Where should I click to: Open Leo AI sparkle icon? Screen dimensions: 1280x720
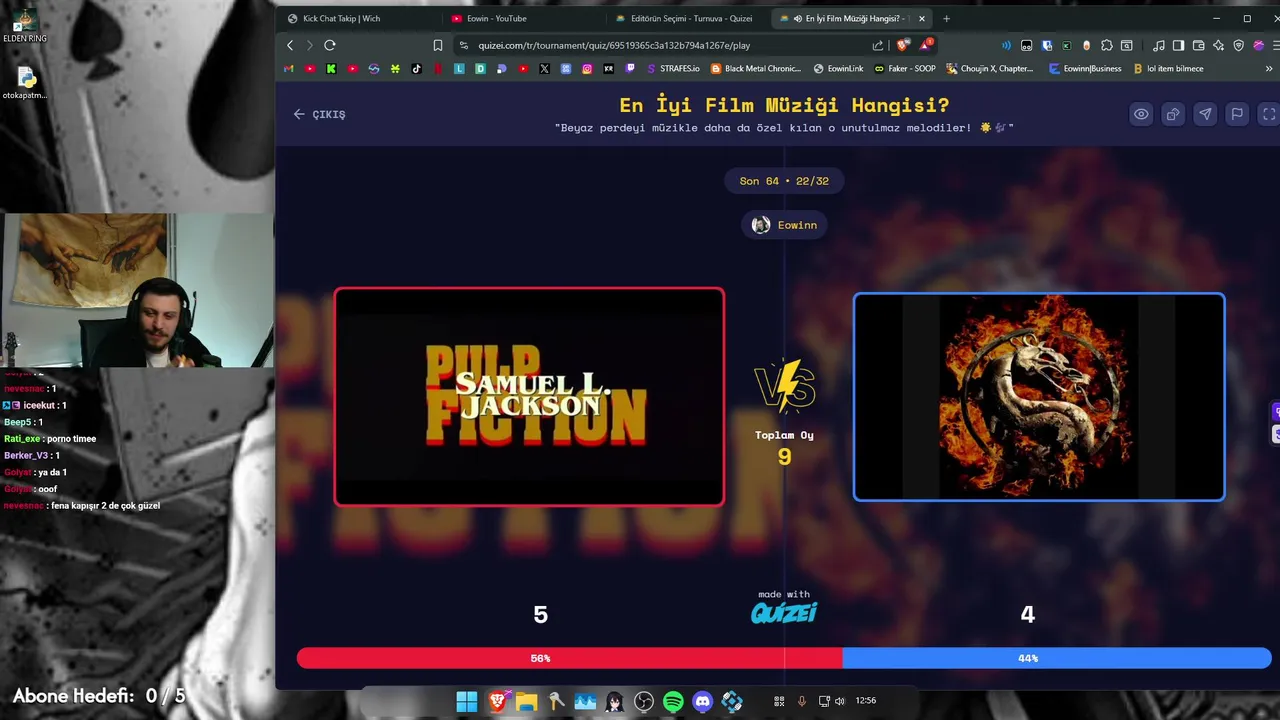click(1218, 45)
